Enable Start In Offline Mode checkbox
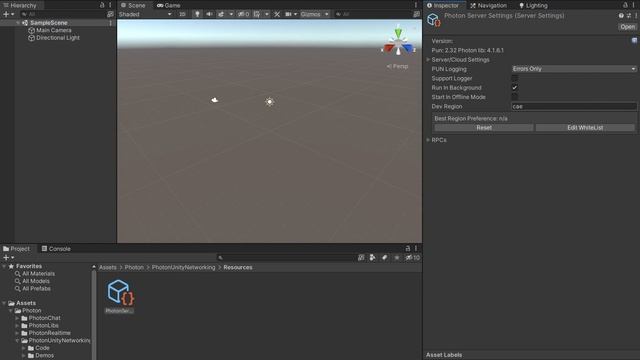The image size is (640, 360). coord(515,97)
